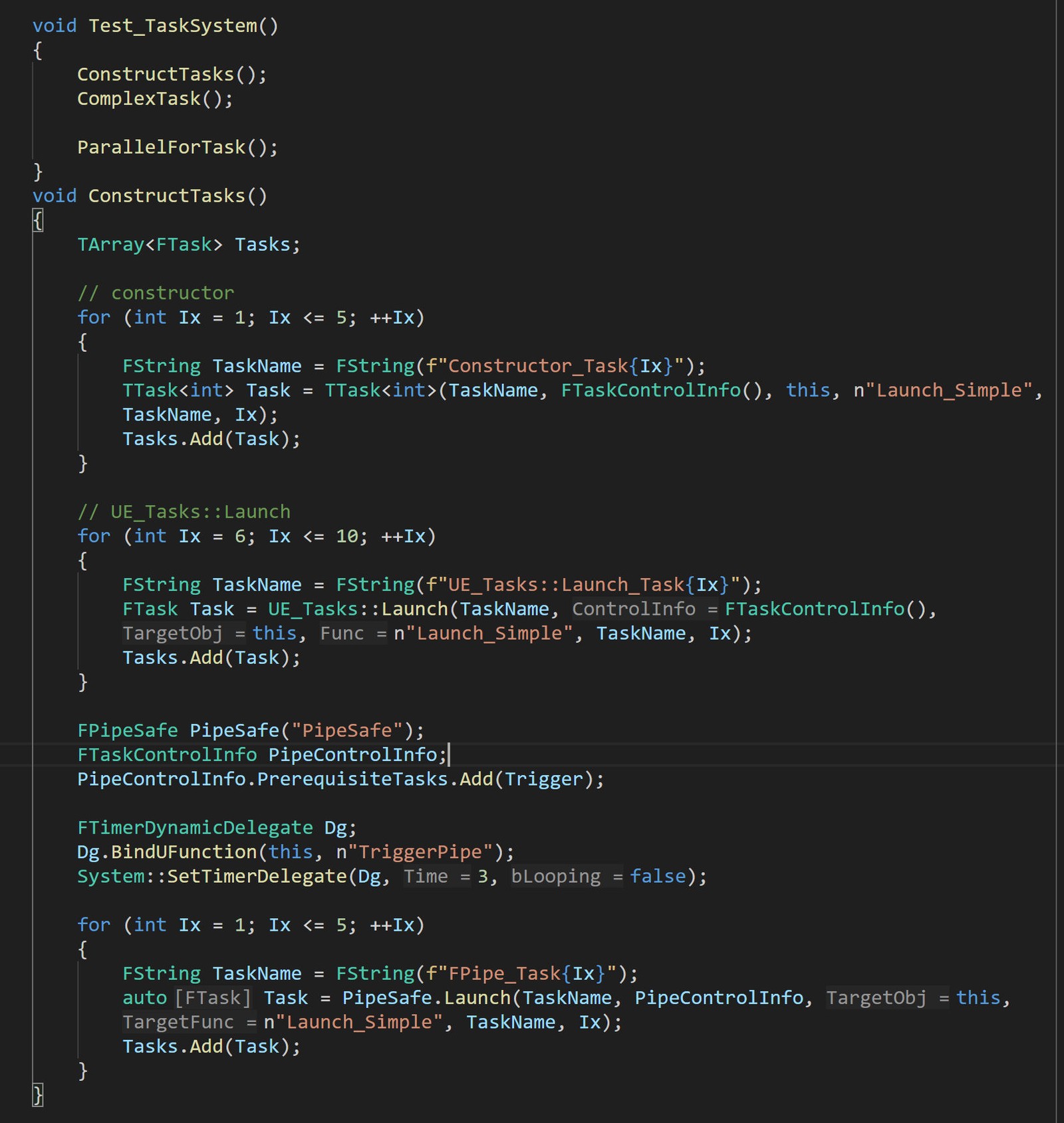Viewport: 1064px width, 1123px height.
Task: Click "SetTimerDelegate" method name
Action: [257, 877]
